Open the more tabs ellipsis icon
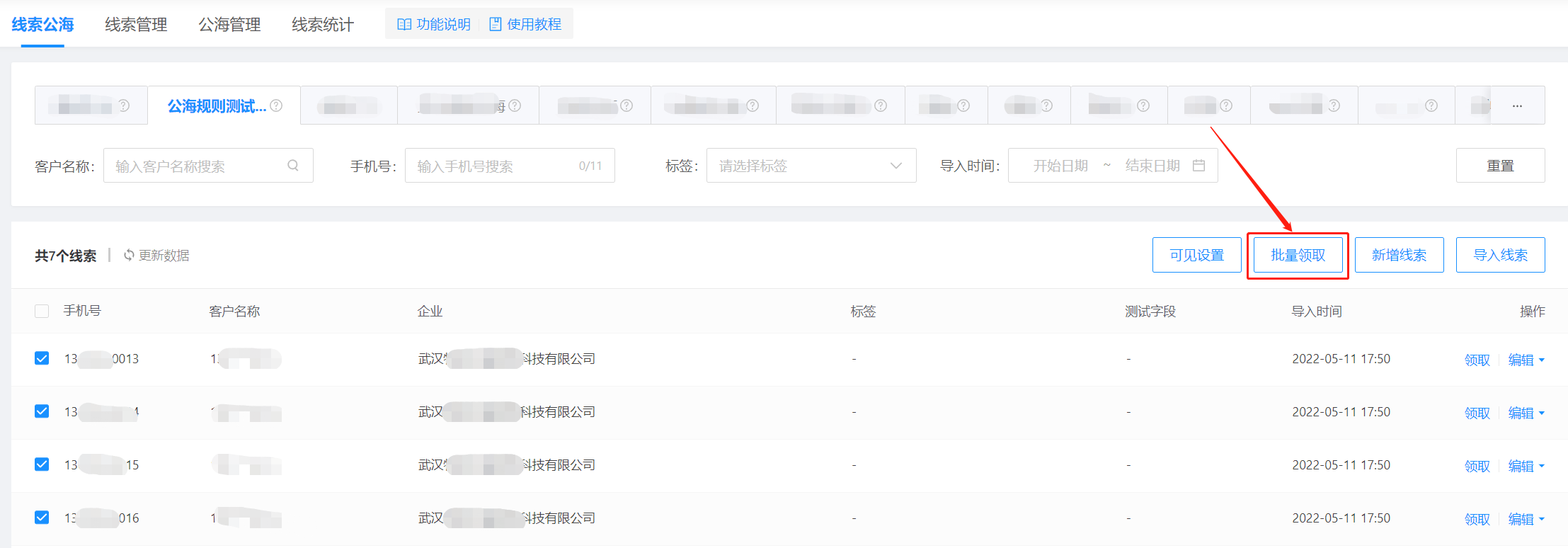Viewport: 1568px width, 548px height. (x=1517, y=105)
